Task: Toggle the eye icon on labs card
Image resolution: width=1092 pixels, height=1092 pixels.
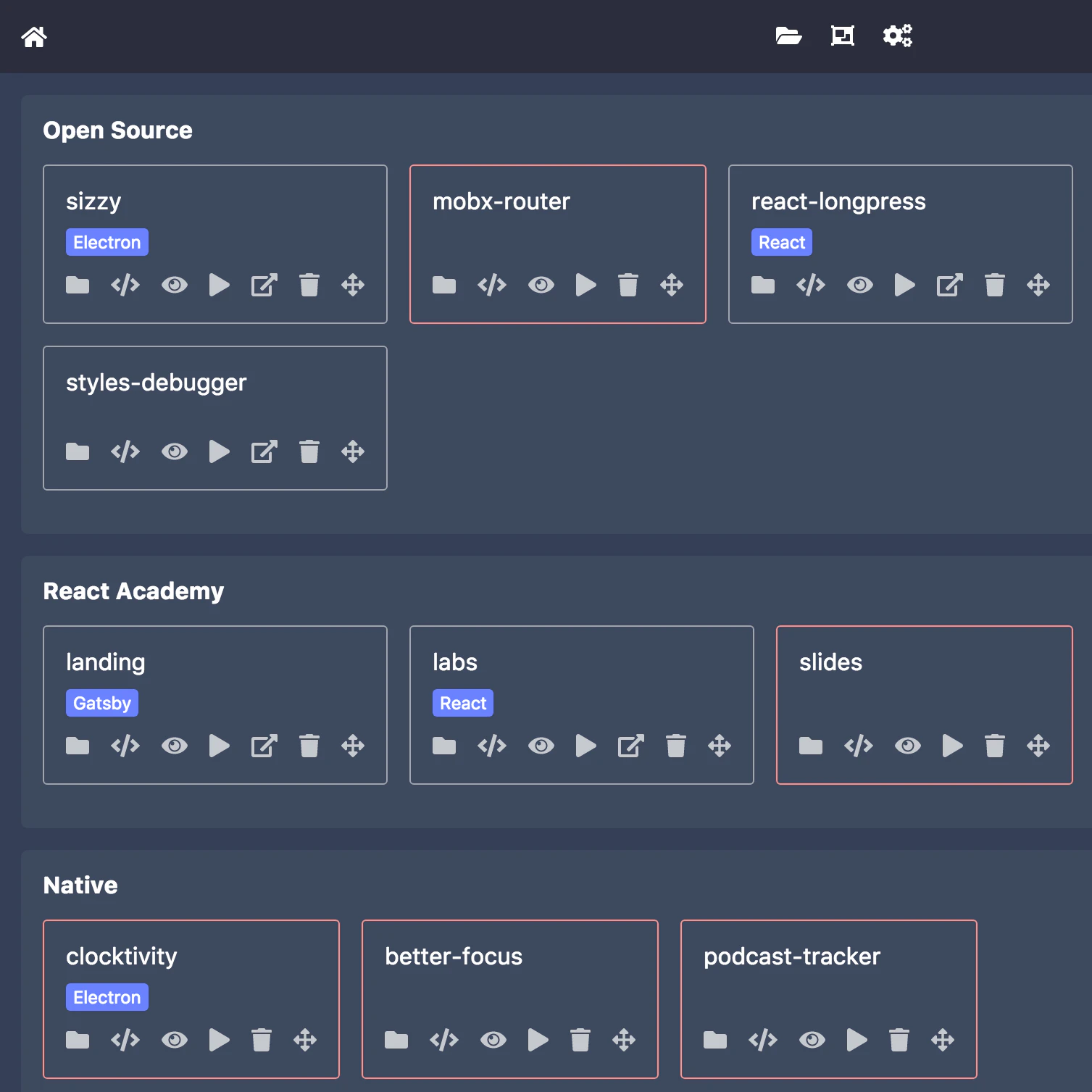Action: coord(541,746)
